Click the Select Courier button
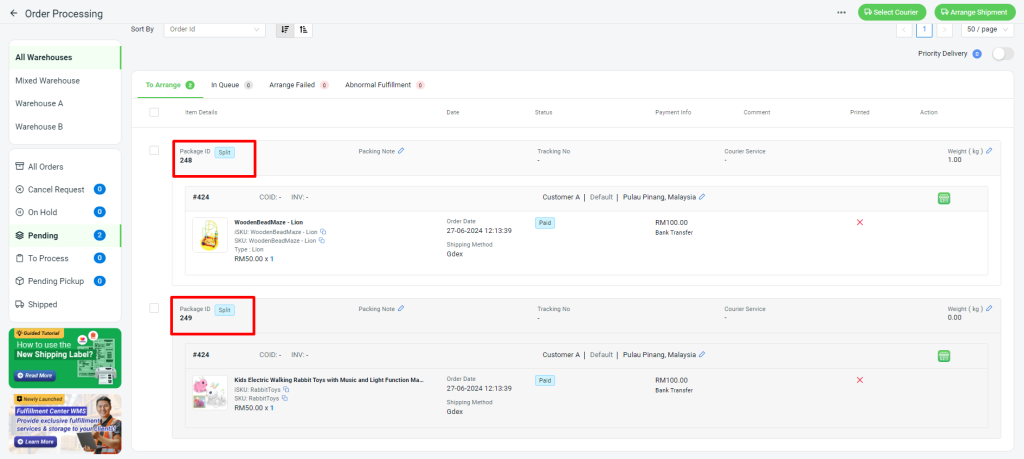 click(891, 12)
